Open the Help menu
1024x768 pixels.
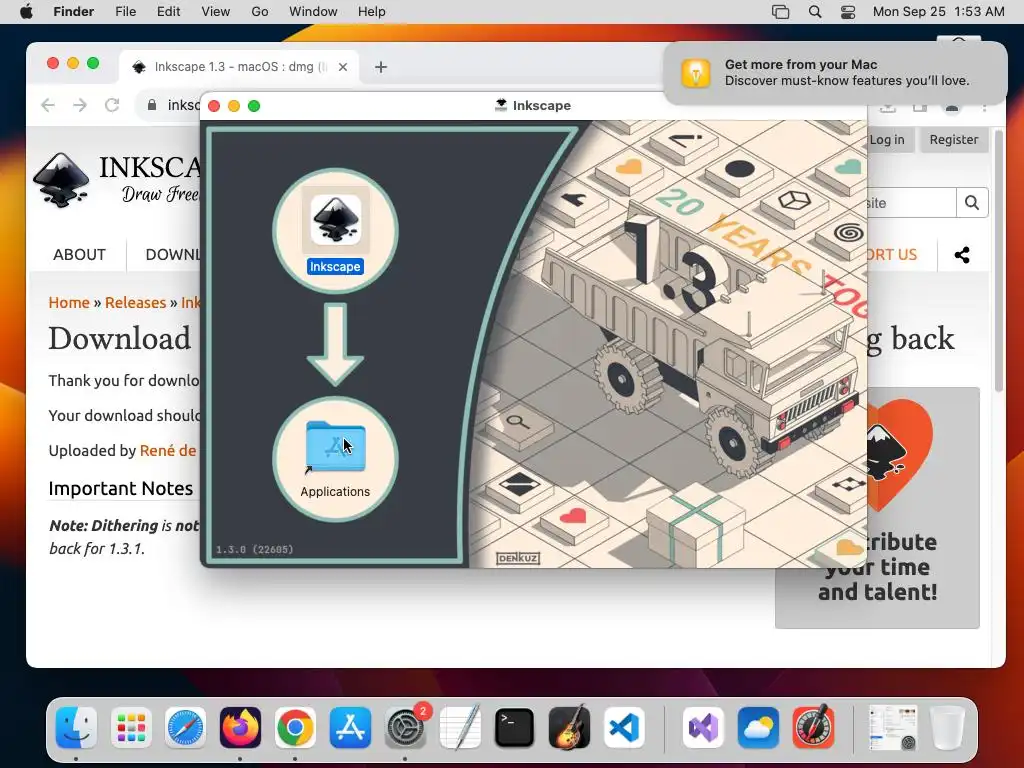tap(372, 12)
